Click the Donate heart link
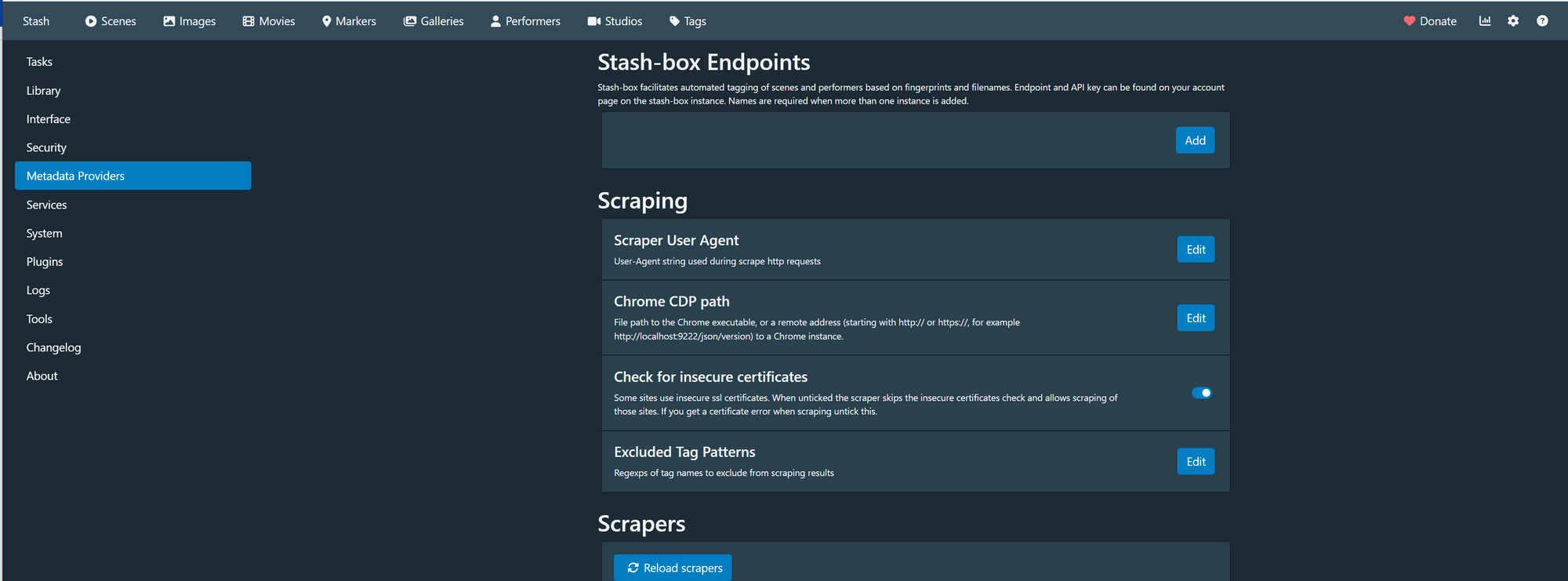The image size is (1568, 581). click(x=1430, y=21)
